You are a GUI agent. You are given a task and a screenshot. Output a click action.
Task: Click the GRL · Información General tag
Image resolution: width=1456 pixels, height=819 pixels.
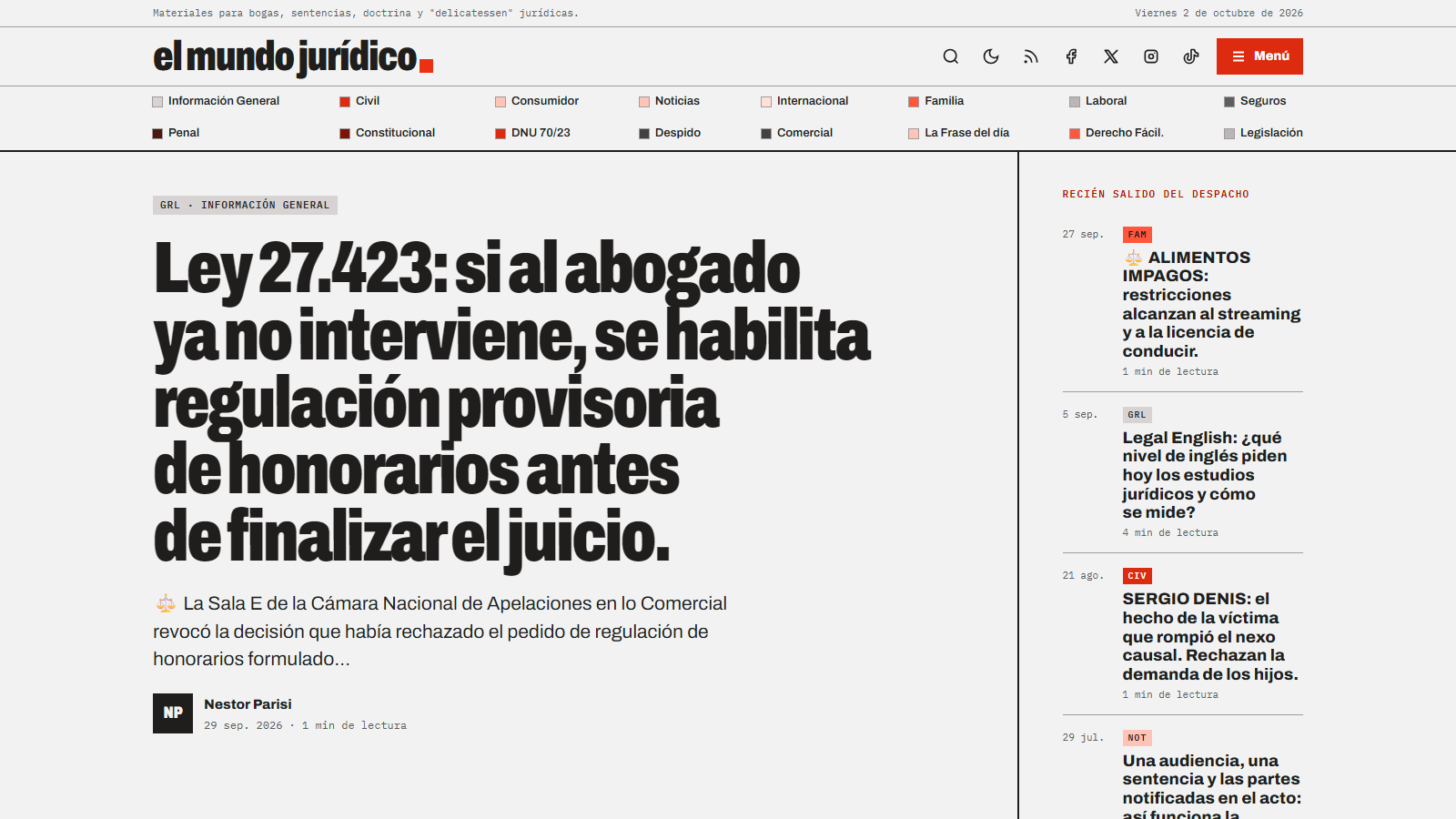[245, 205]
